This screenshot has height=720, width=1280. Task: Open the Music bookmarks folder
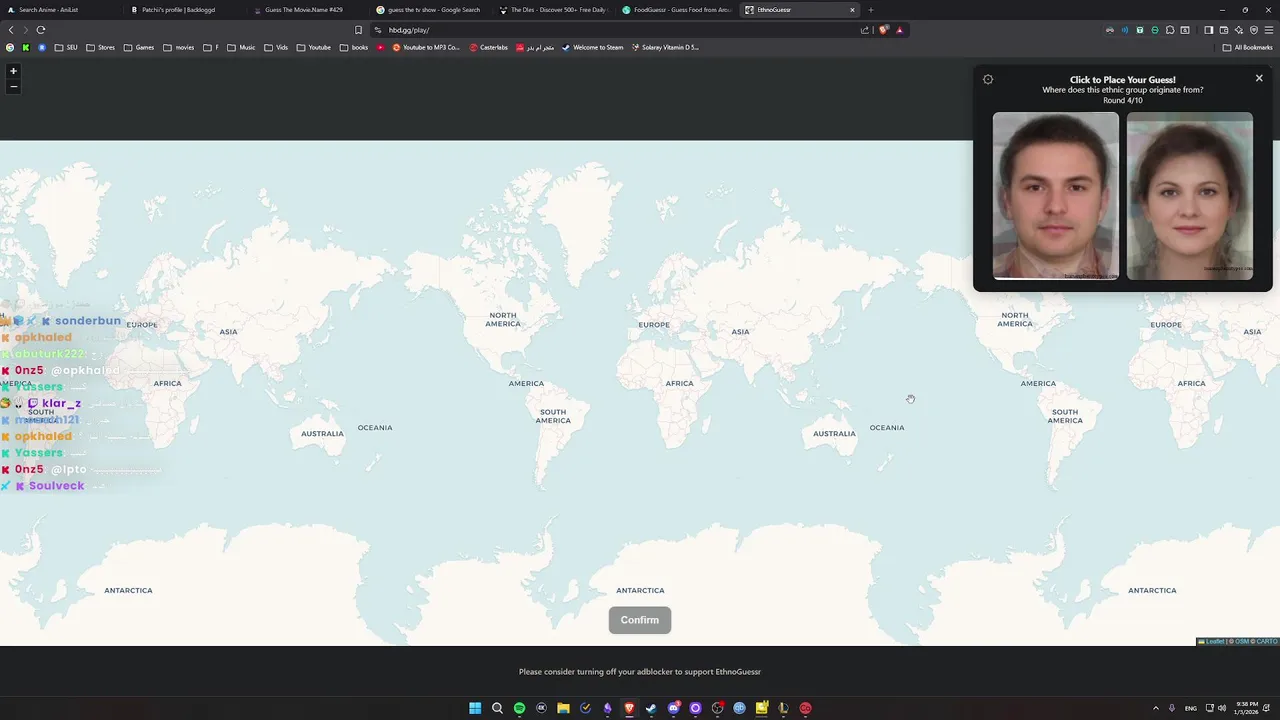click(x=241, y=47)
